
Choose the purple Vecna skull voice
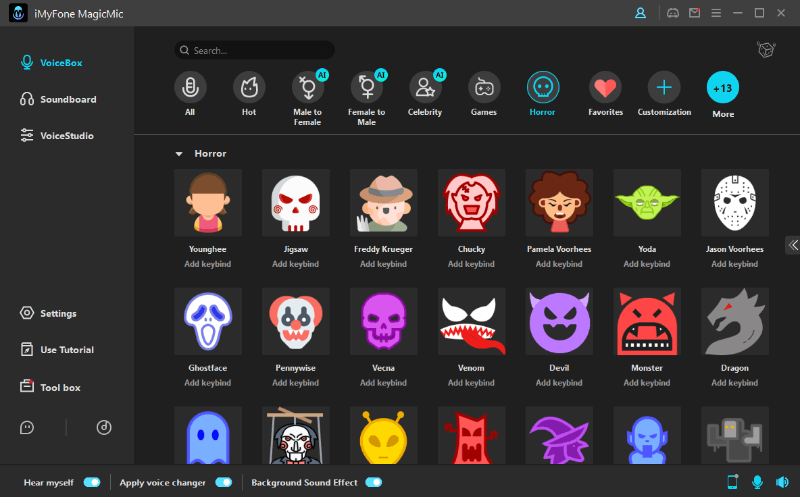(383, 321)
